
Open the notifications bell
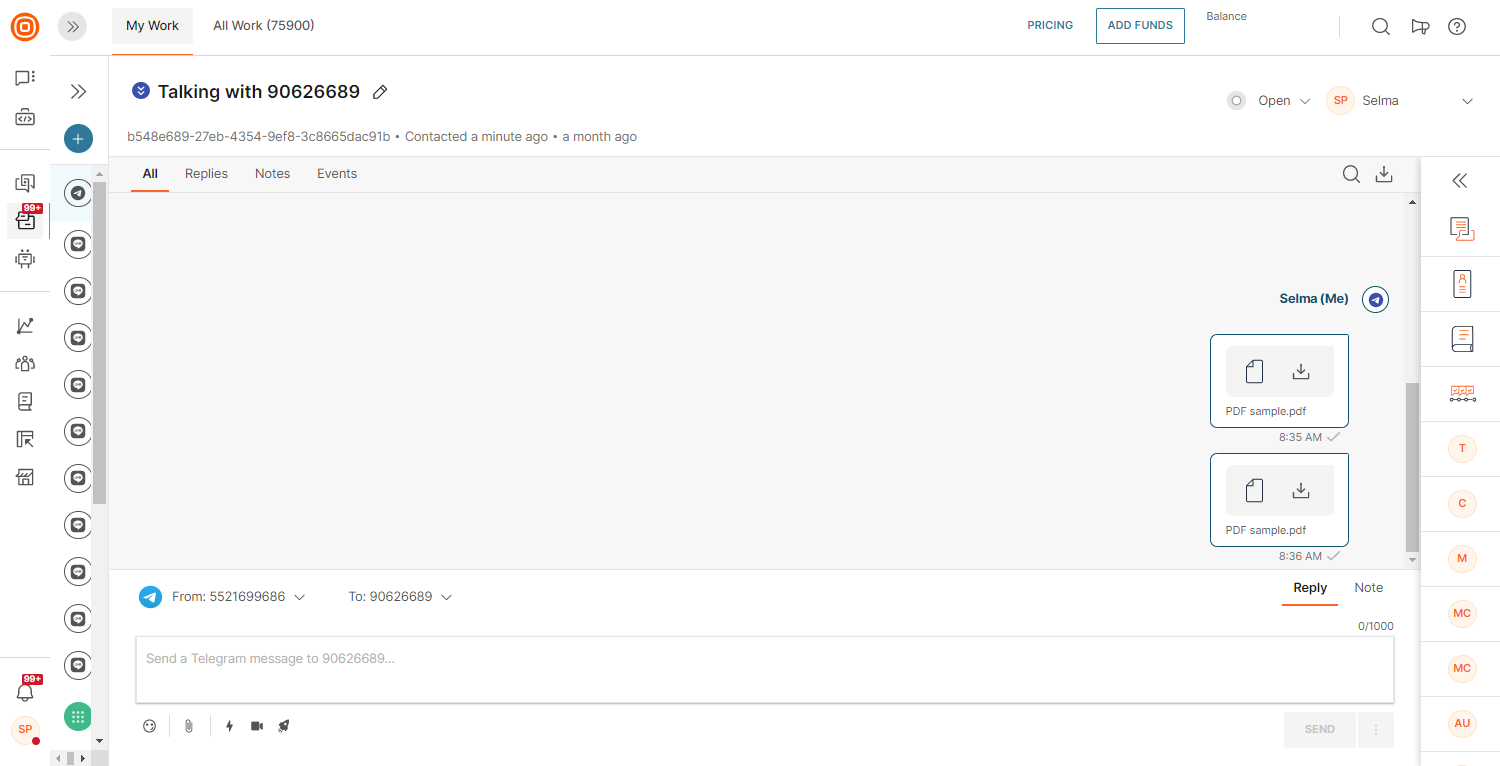[x=25, y=692]
